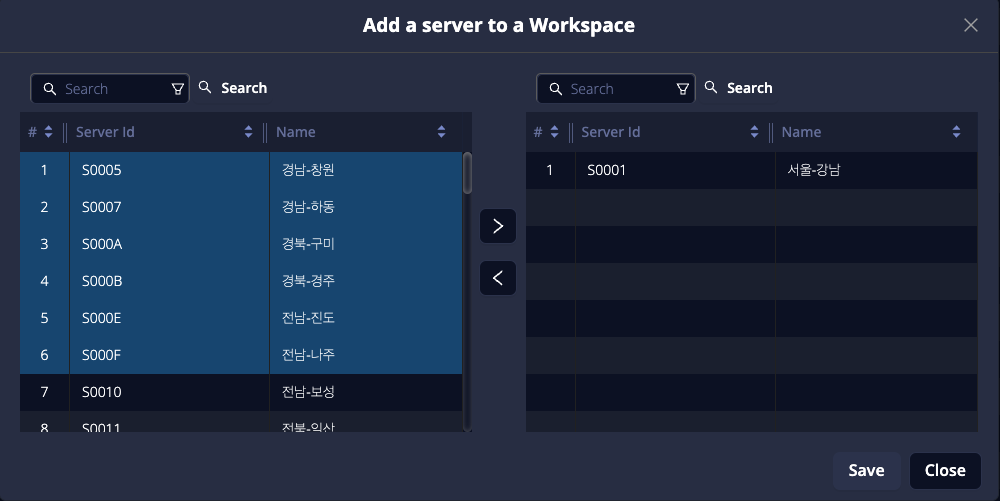Click the left arrow to remove servers

[498, 278]
